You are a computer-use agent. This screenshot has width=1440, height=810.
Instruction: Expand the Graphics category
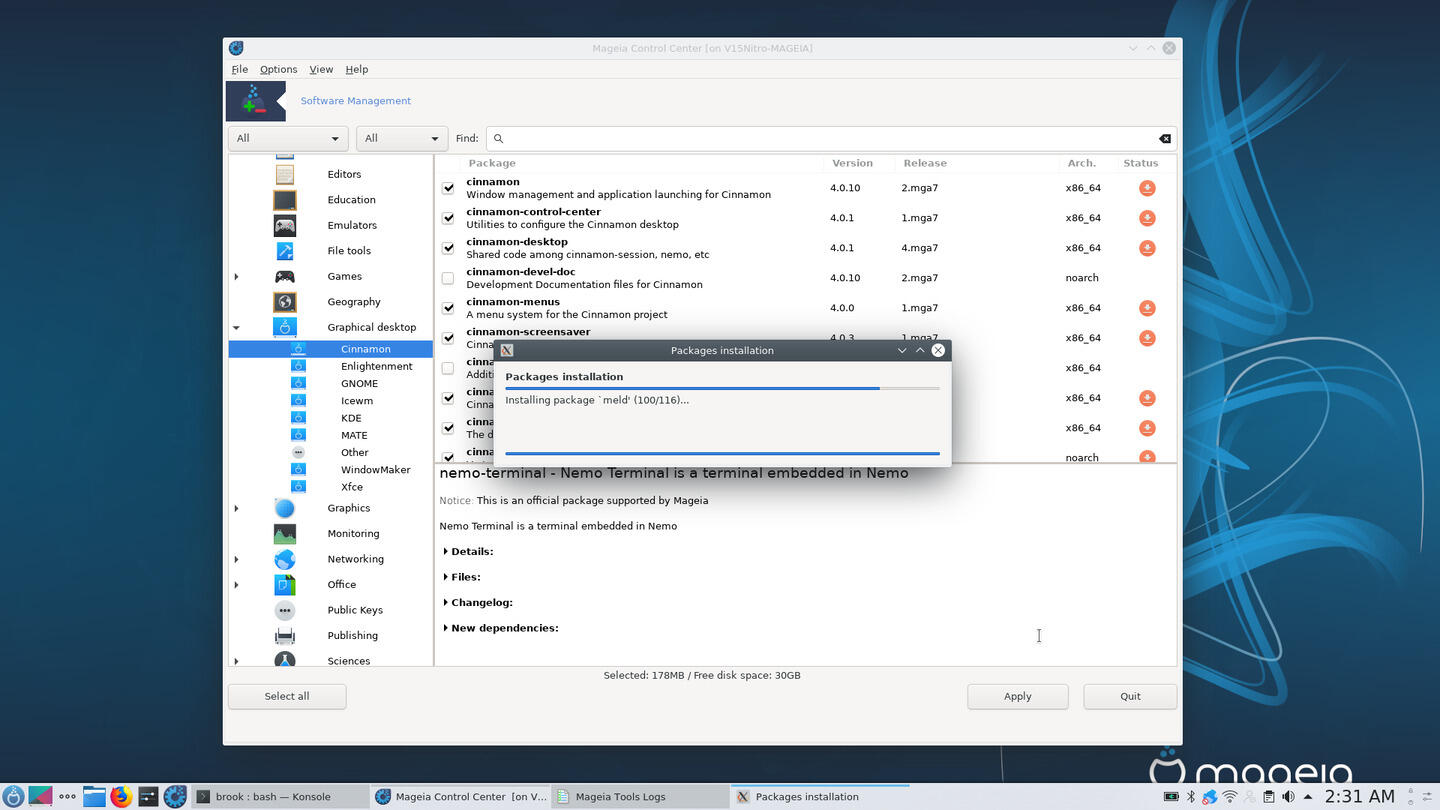[x=237, y=509]
